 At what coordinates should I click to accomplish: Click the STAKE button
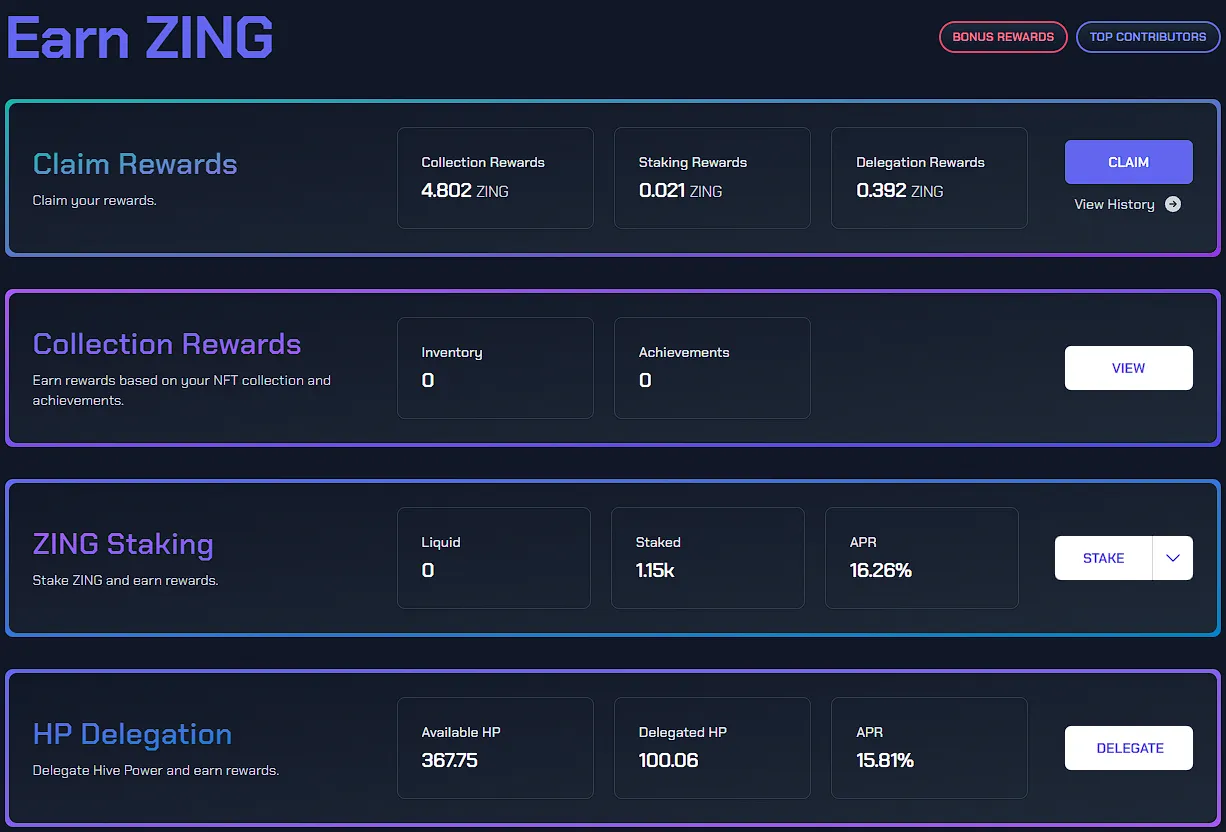pos(1104,558)
